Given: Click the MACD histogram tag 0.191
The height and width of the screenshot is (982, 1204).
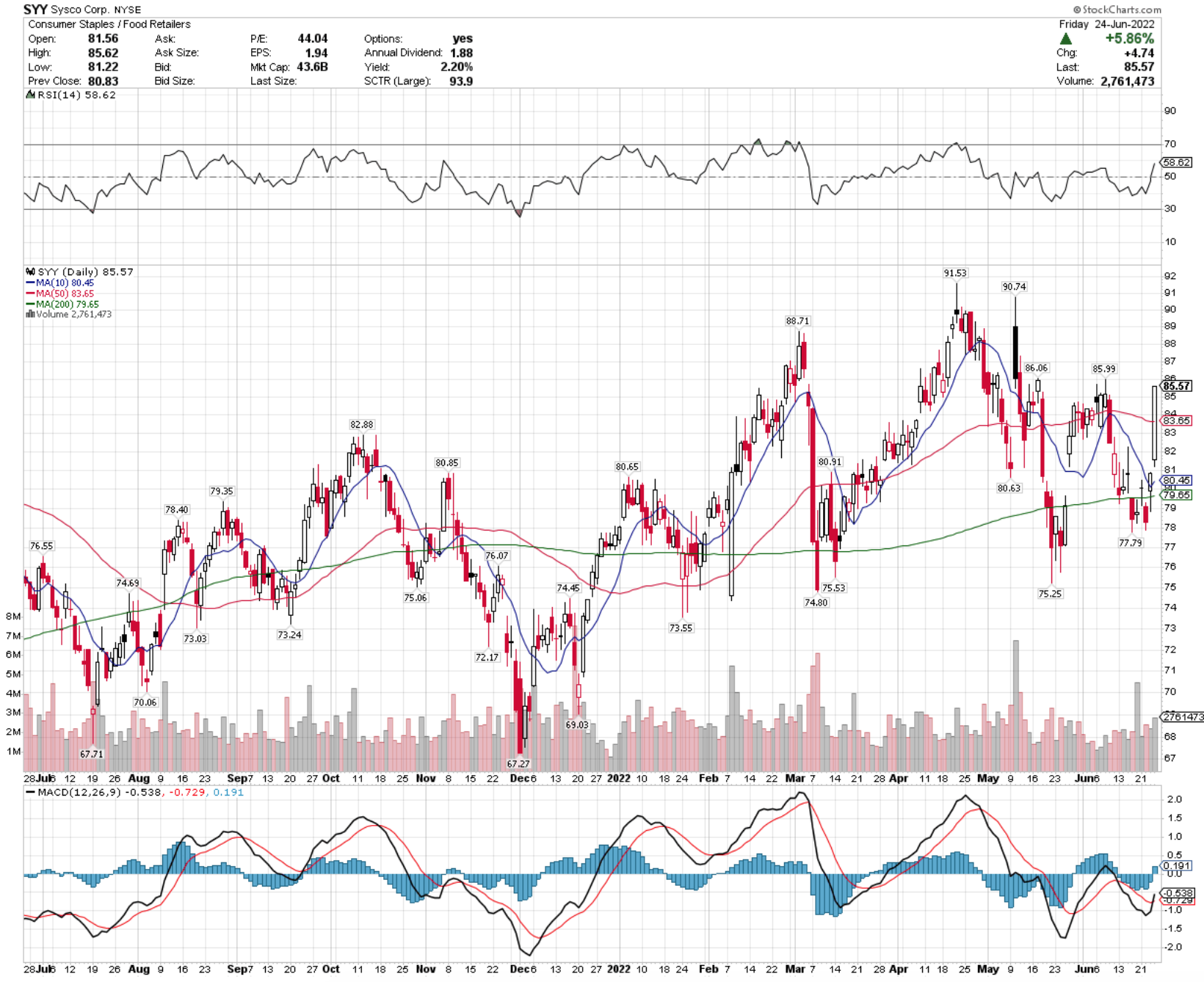Looking at the screenshot, I should (x=1177, y=865).
